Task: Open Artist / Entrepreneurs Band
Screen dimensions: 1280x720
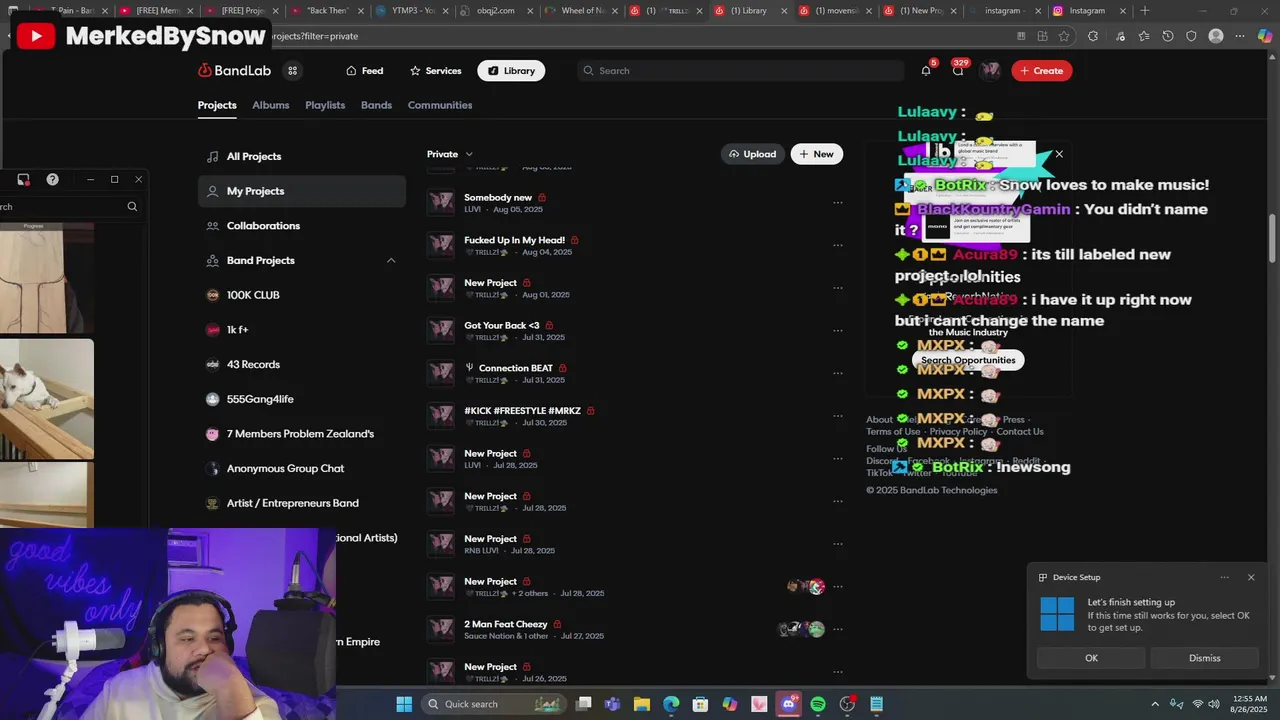Action: [x=292, y=503]
